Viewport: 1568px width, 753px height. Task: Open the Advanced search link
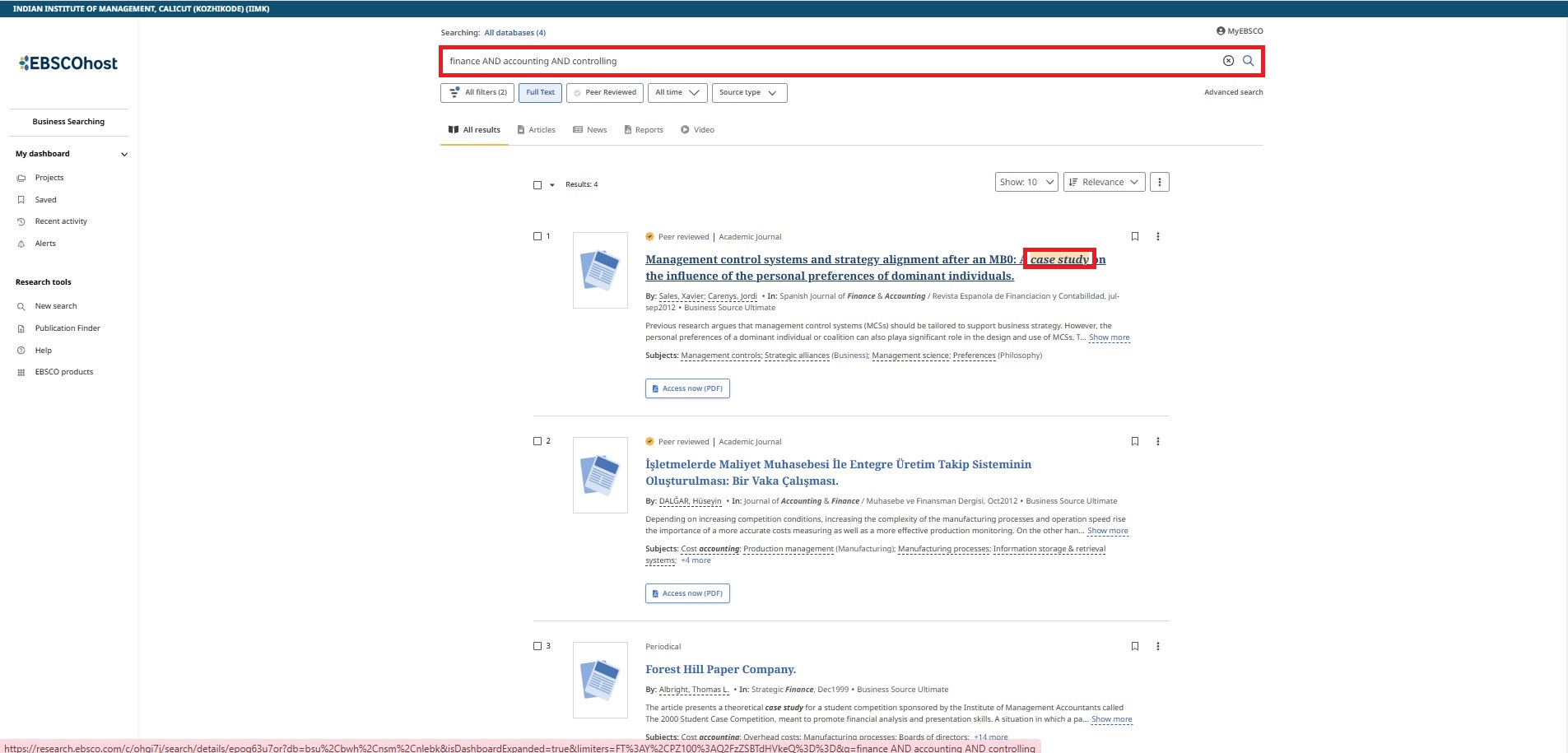(1233, 92)
